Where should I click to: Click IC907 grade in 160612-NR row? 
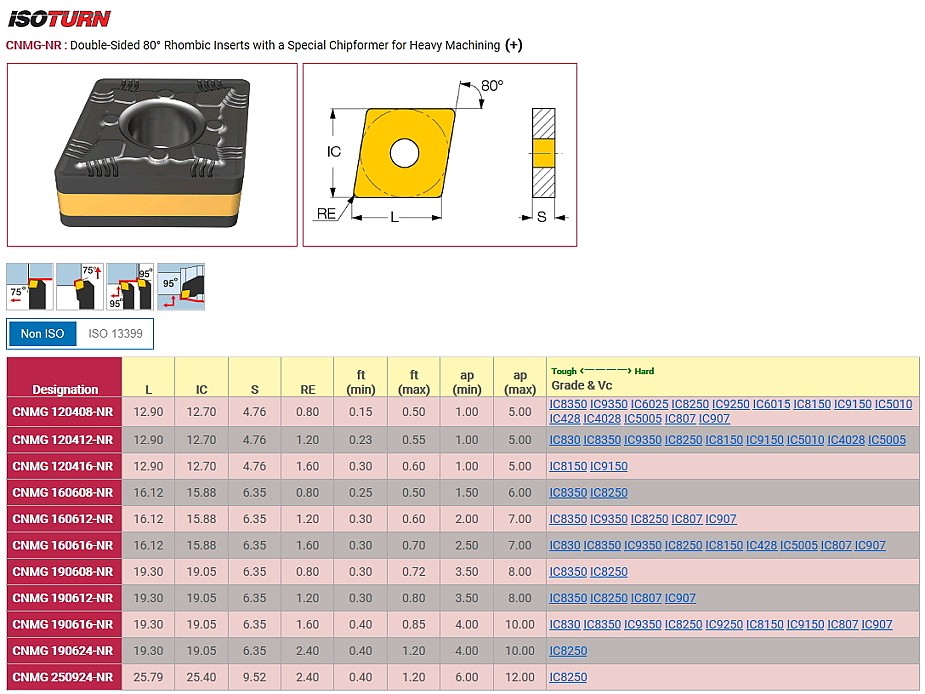click(x=721, y=519)
